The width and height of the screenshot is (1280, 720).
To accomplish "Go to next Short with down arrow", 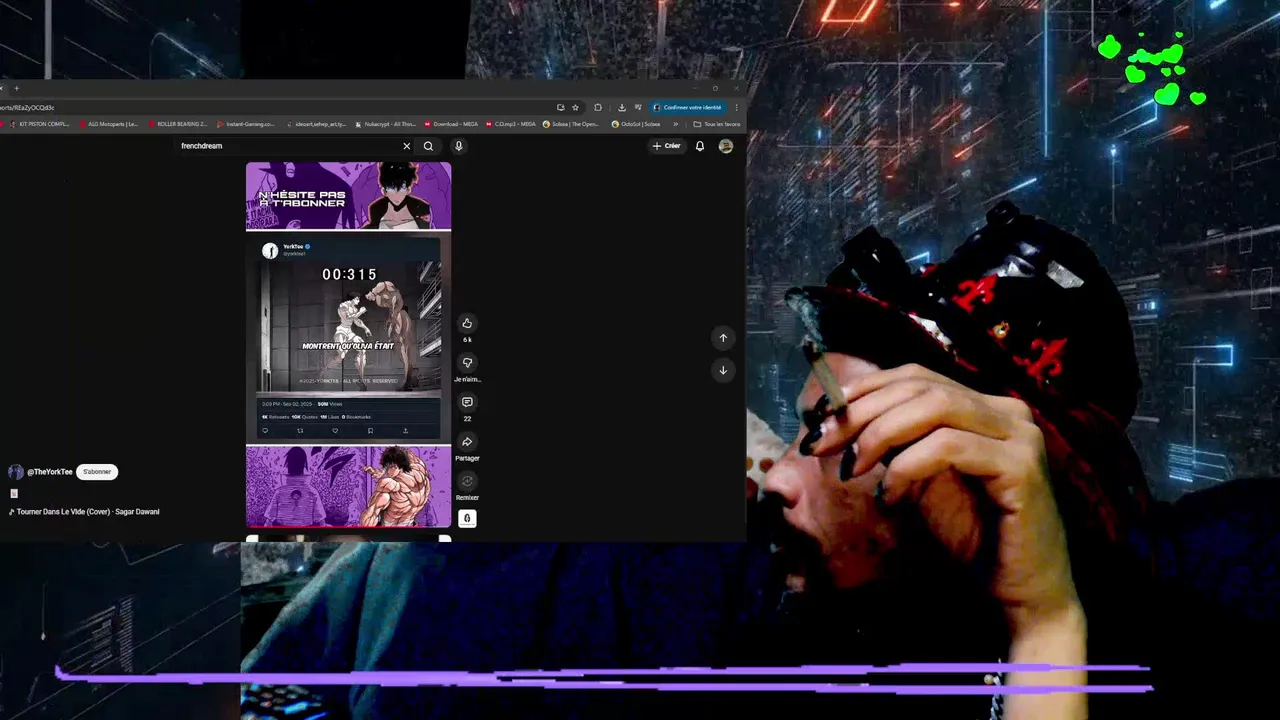I will [x=723, y=370].
